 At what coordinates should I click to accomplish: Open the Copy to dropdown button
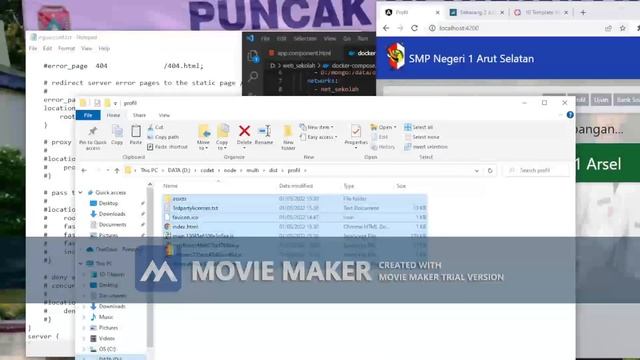tap(222, 138)
